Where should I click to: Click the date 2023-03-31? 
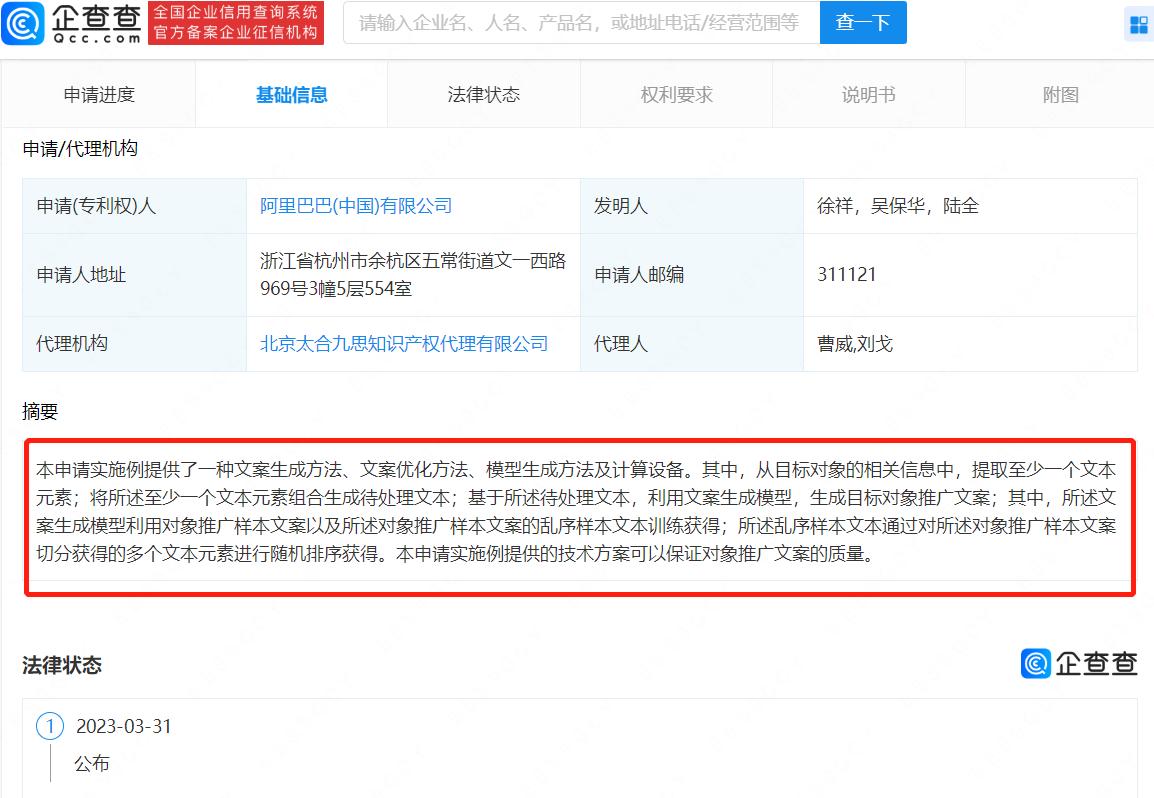(124, 727)
